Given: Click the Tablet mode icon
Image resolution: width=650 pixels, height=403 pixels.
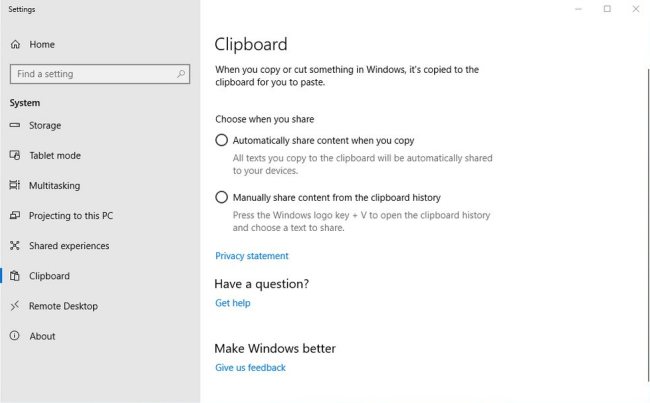Looking at the screenshot, I should tap(15, 155).
